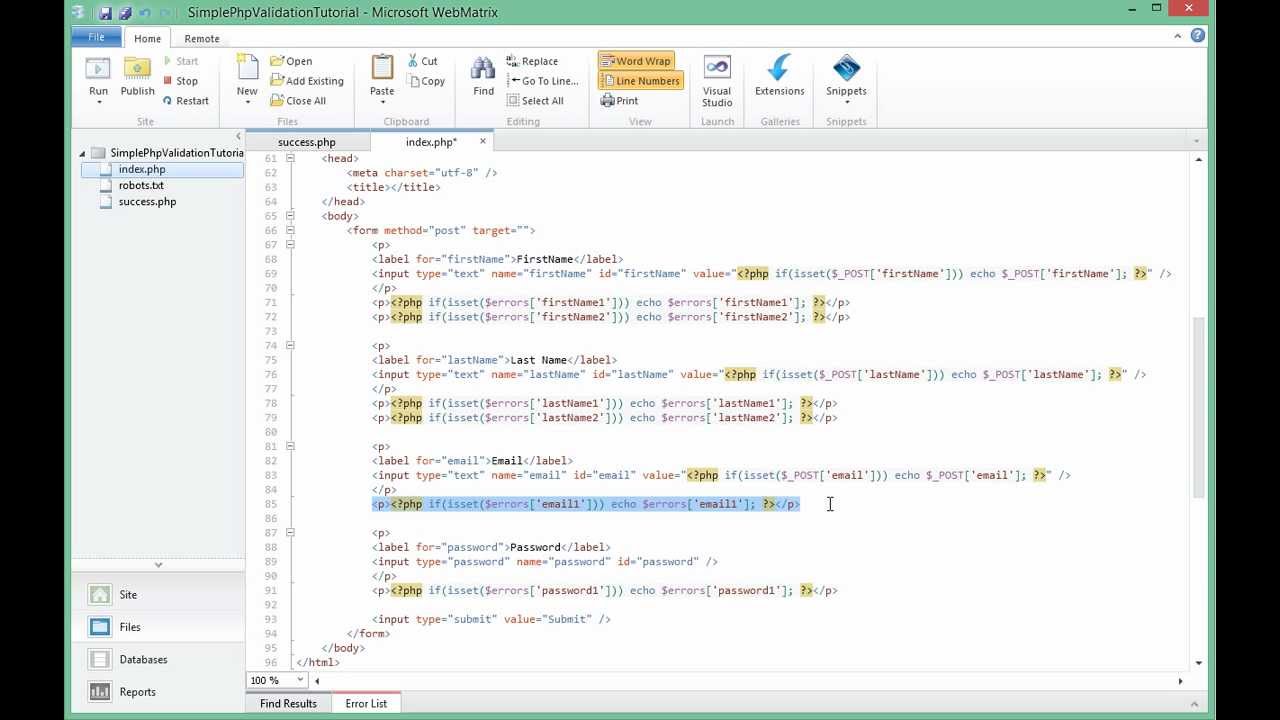Select index.php in file tree

click(161, 169)
